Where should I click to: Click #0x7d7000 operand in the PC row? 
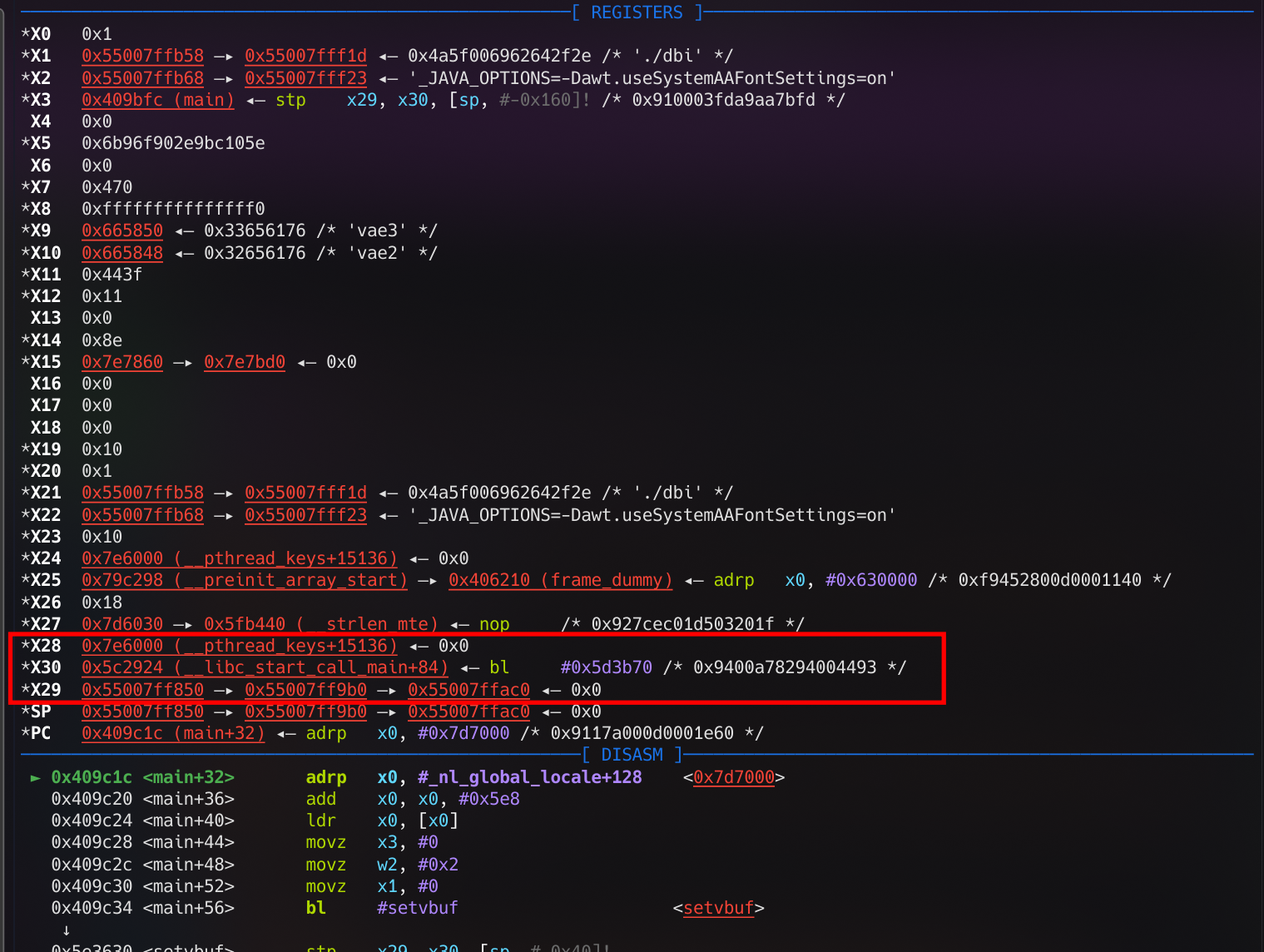(463, 733)
